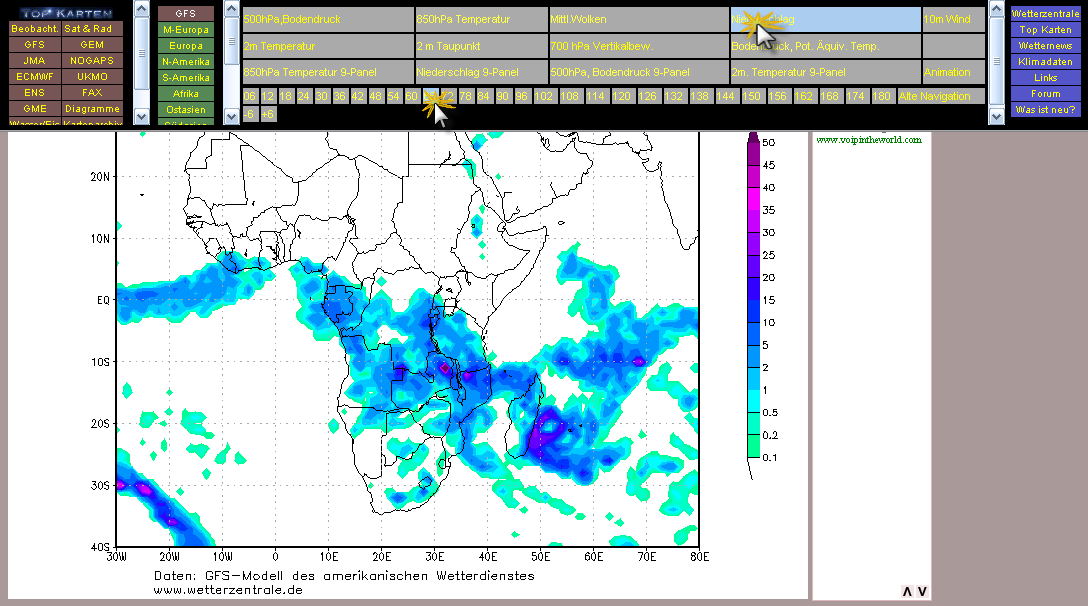Open the 850hPa Temperatur 9-Panel
This screenshot has height=606, width=1088.
pos(328,72)
